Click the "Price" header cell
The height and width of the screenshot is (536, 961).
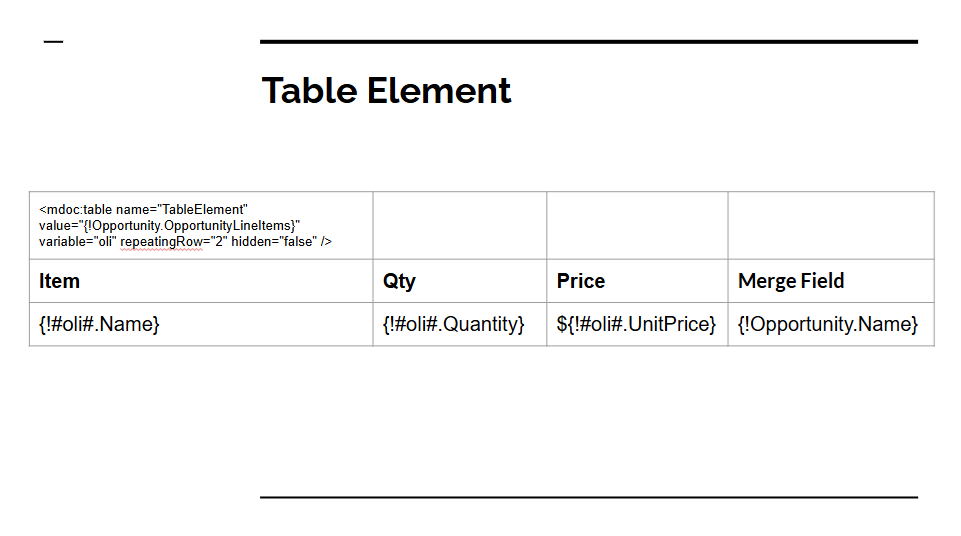(x=581, y=281)
